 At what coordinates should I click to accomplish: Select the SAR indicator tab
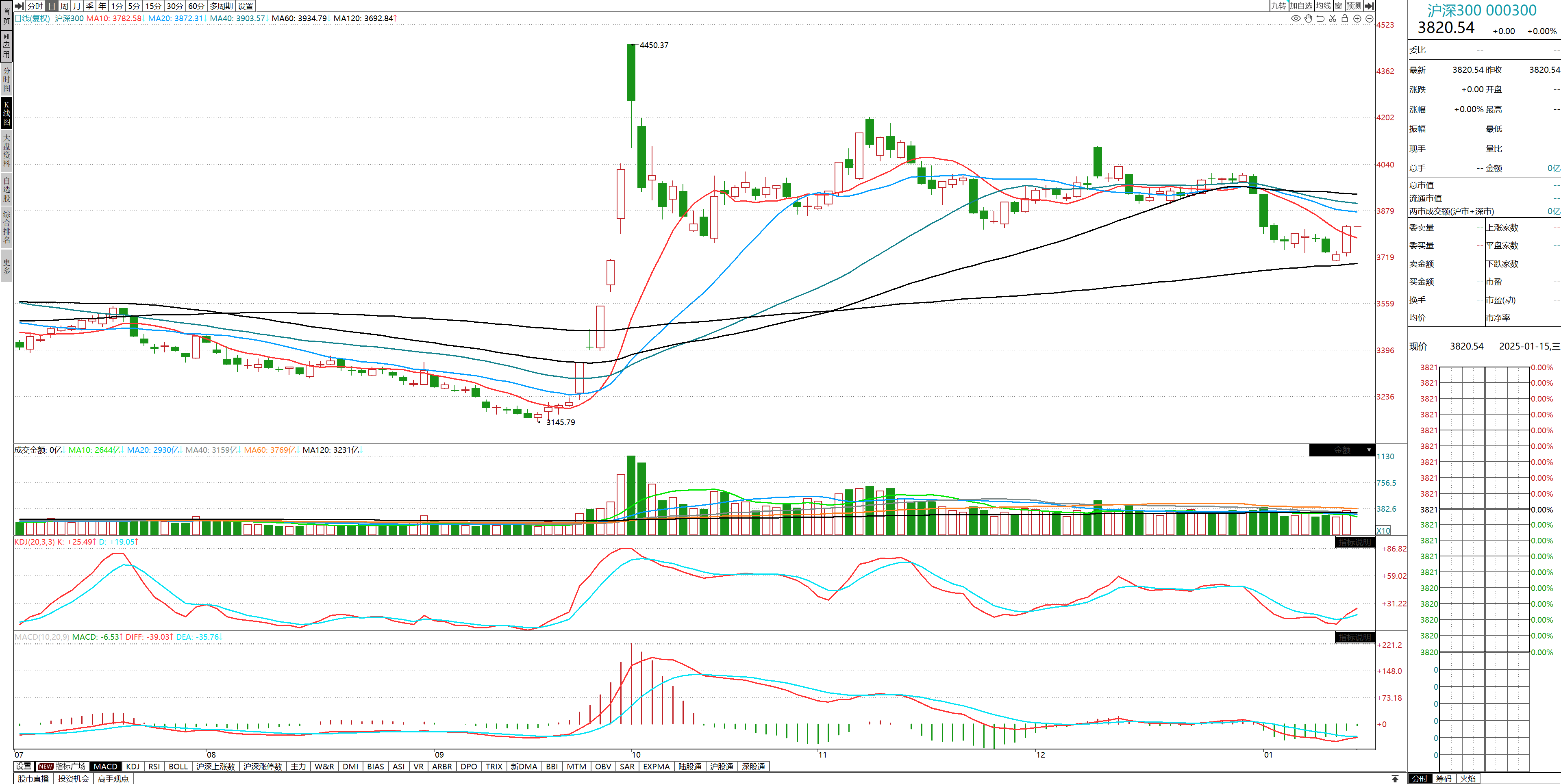click(627, 767)
